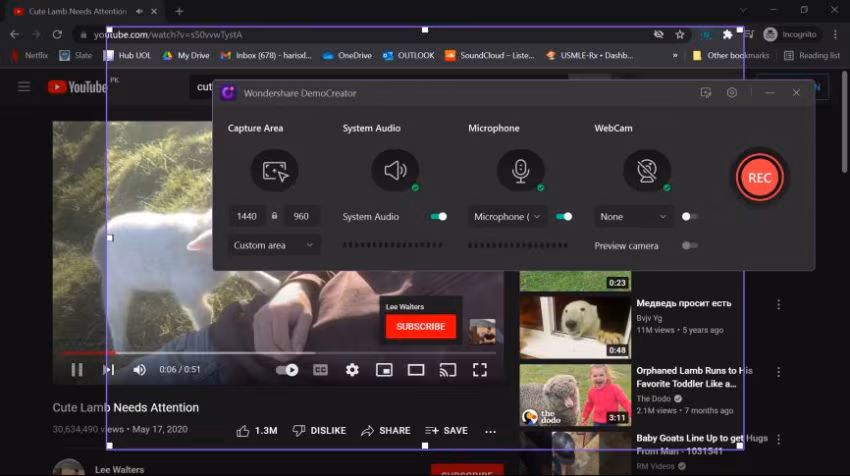Click SAVE to playlist button
The image size is (850, 476).
pos(446,430)
